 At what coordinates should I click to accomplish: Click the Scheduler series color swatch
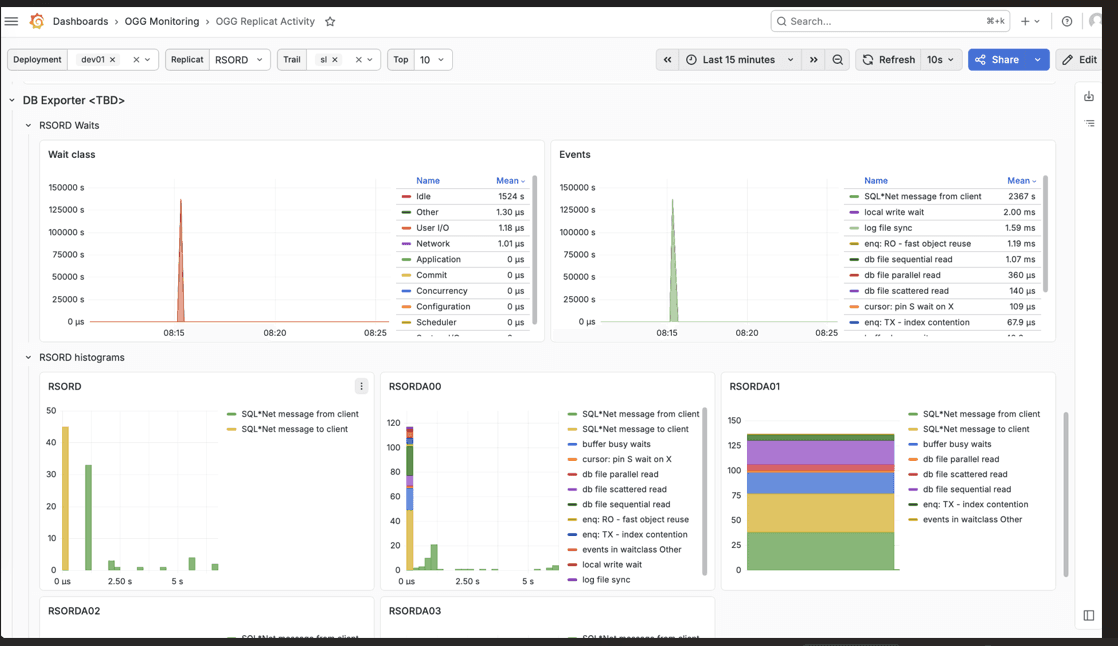[406, 322]
